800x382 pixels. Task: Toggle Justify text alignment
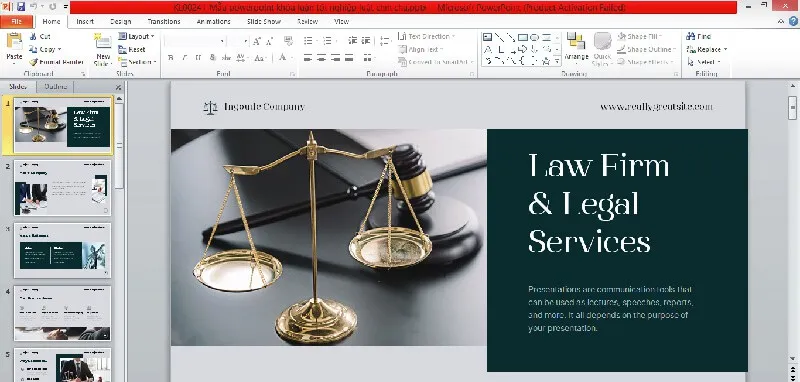coord(349,58)
